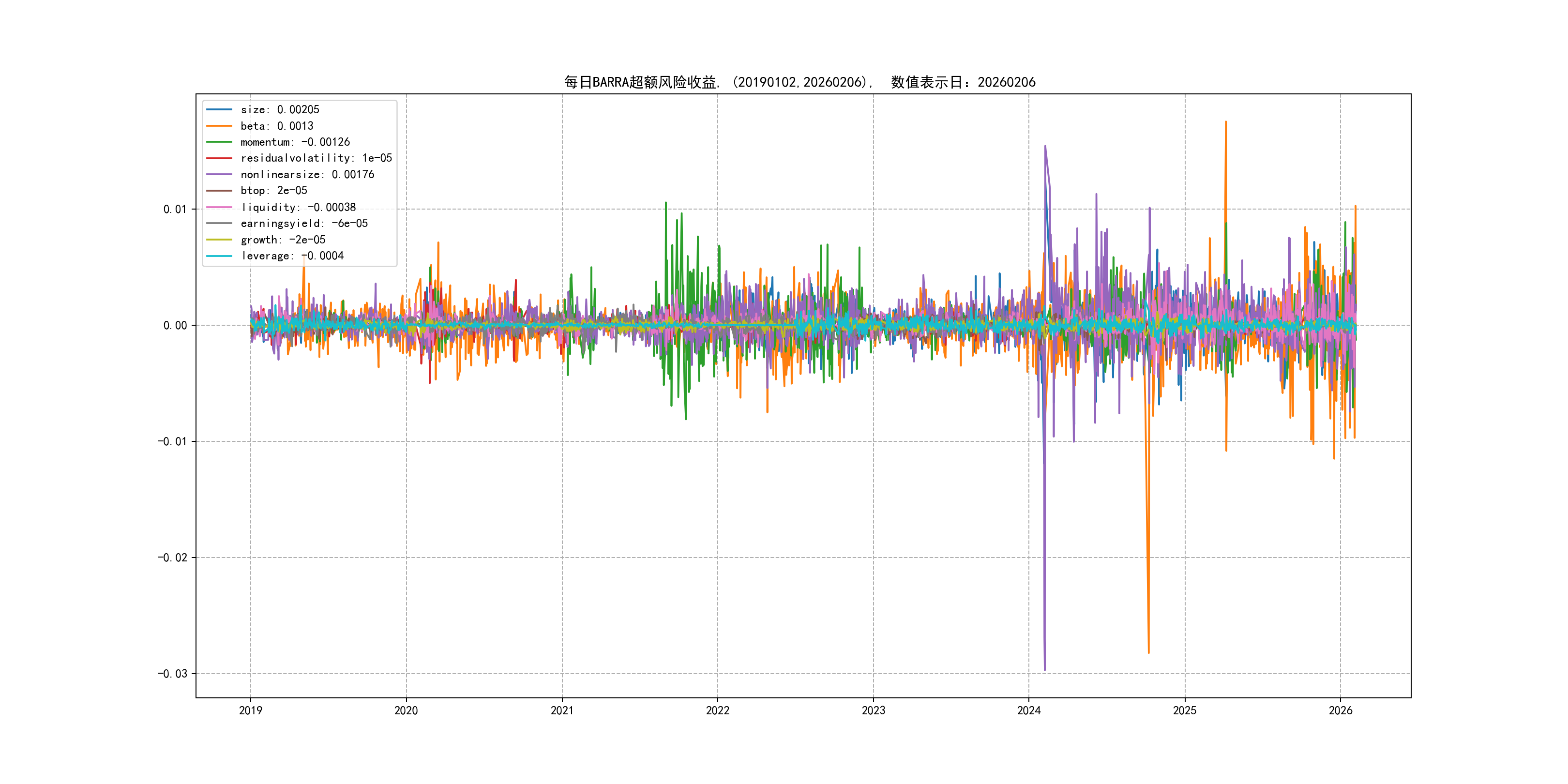The height and width of the screenshot is (784, 1568).
Task: Click the -0.01 y-axis tick label
Action: coord(172,441)
